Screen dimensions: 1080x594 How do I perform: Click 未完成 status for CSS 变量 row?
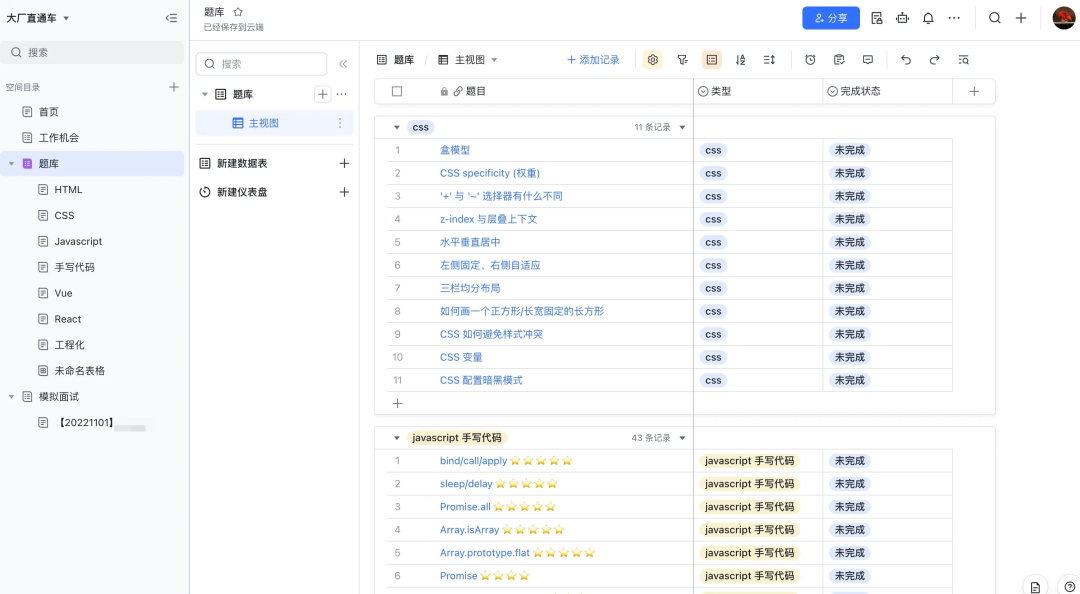849,358
